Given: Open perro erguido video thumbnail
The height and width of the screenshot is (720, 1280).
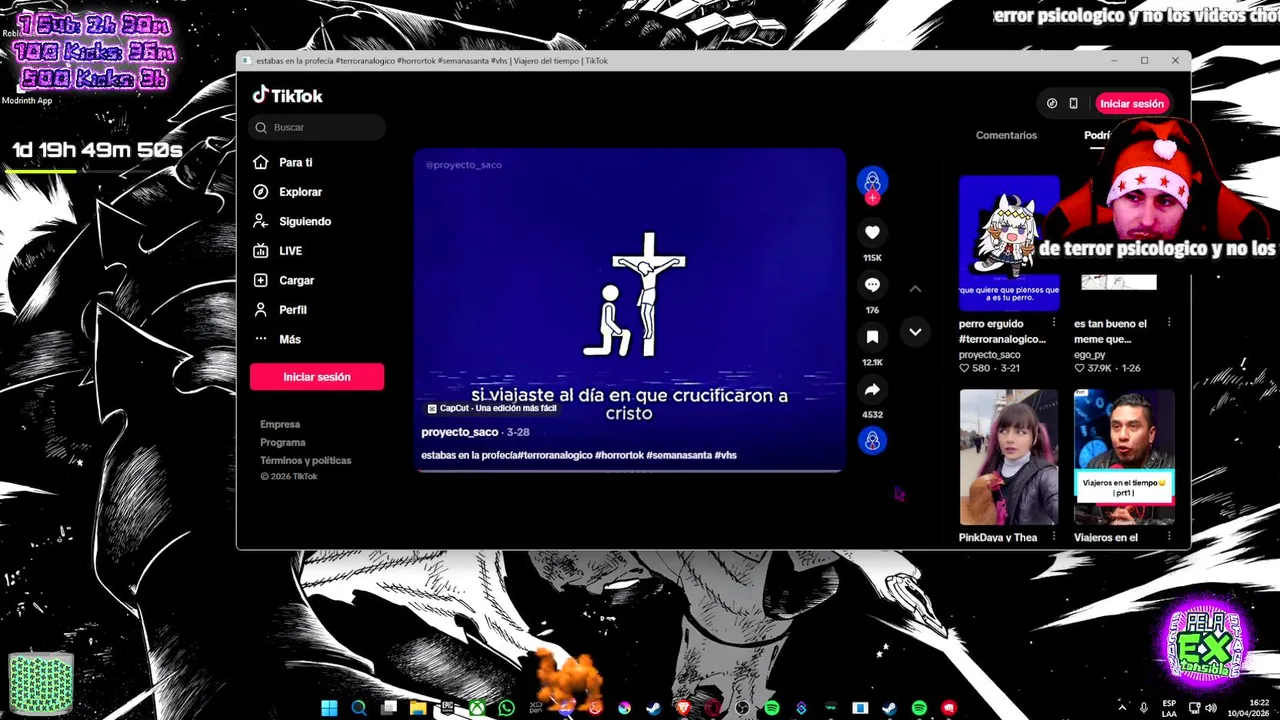Looking at the screenshot, I should tap(1009, 243).
